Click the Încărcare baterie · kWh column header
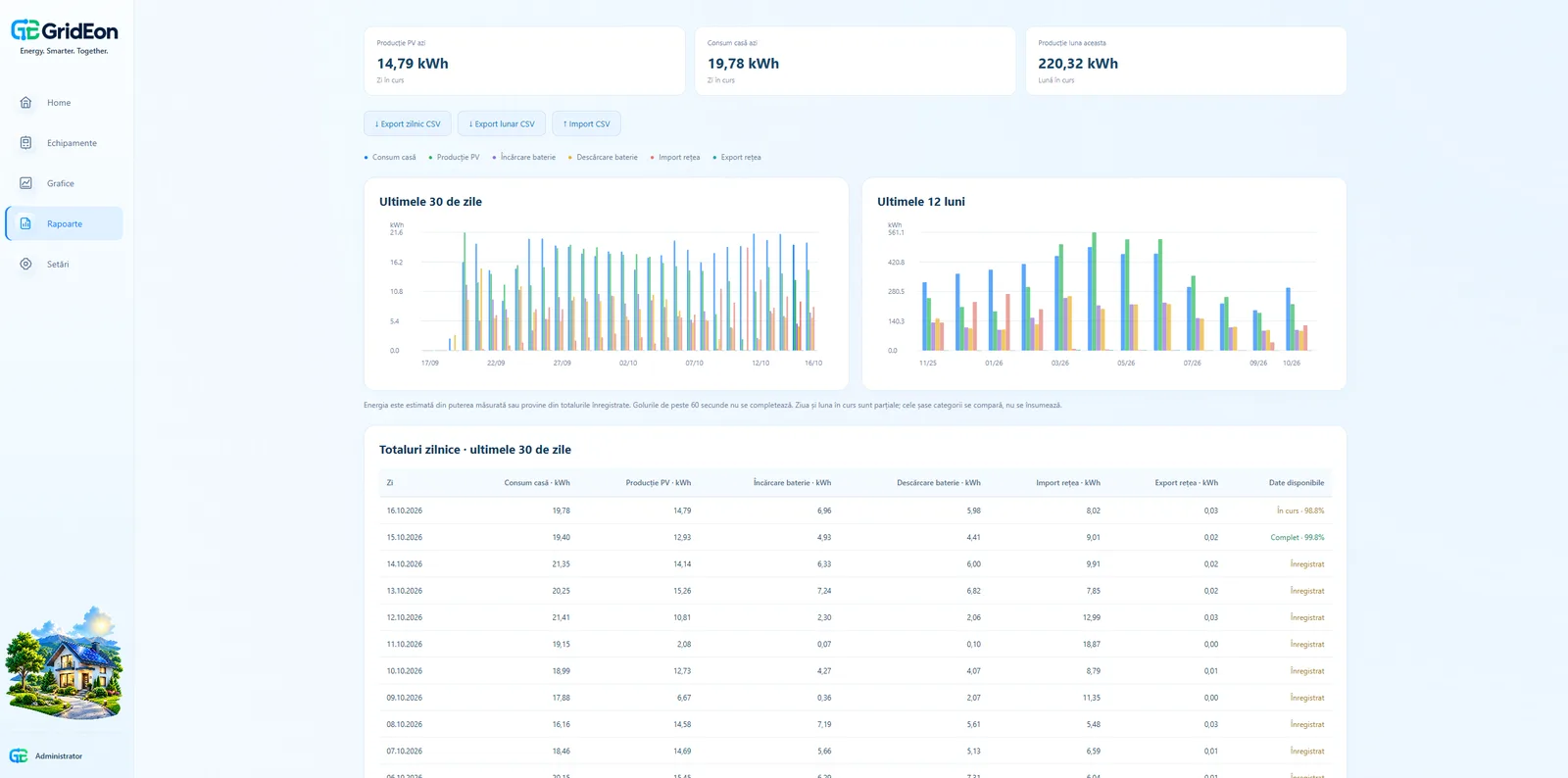 click(792, 483)
